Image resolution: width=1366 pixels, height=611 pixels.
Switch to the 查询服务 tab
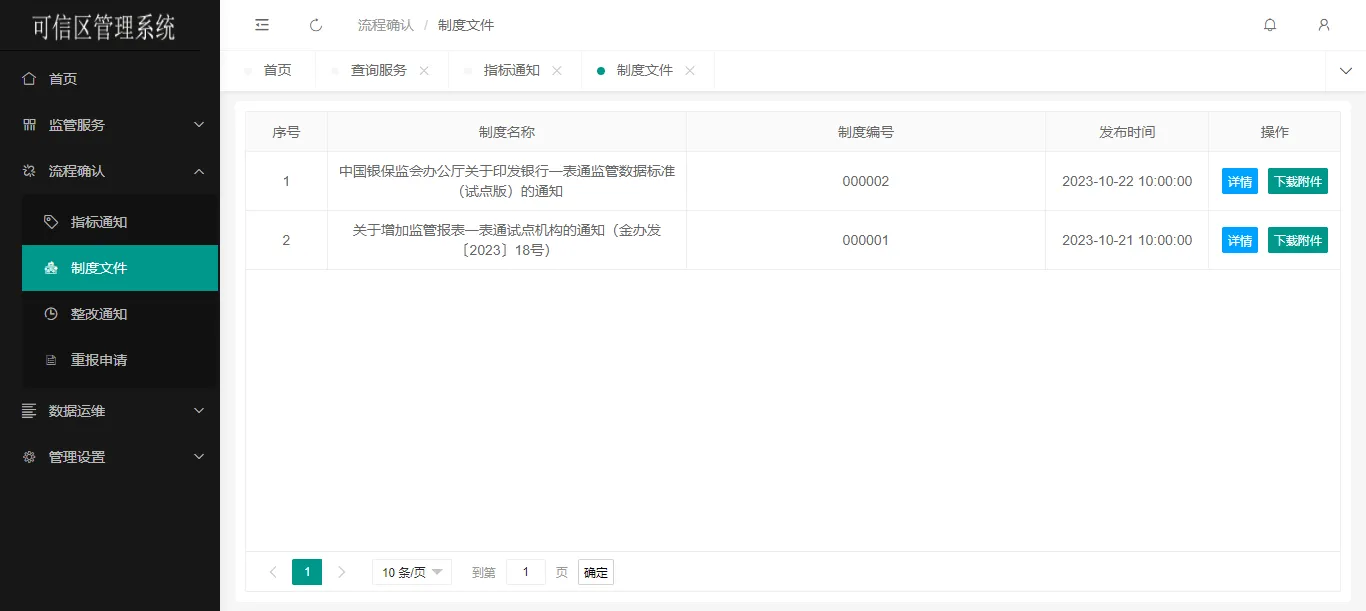[378, 71]
